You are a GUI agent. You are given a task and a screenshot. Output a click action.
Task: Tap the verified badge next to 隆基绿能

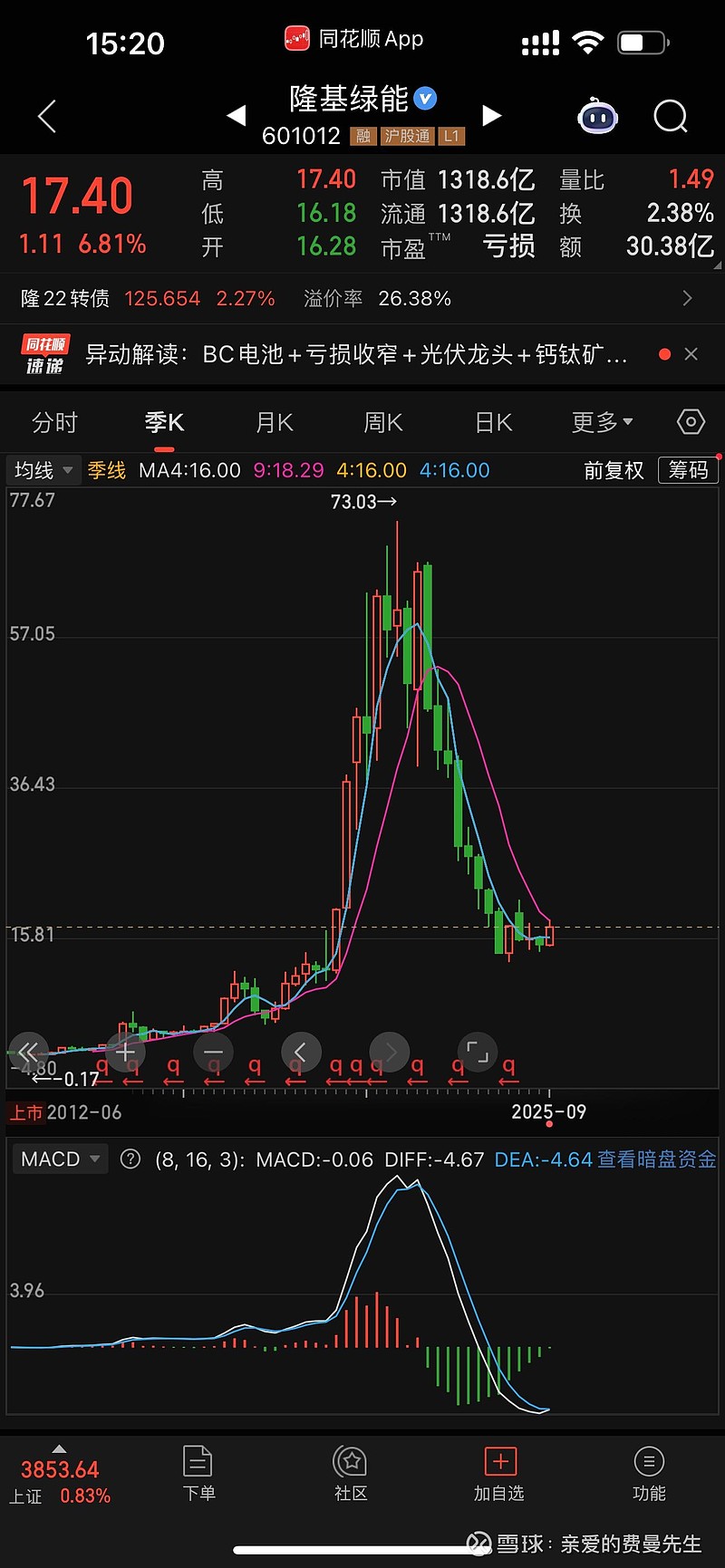[426, 98]
